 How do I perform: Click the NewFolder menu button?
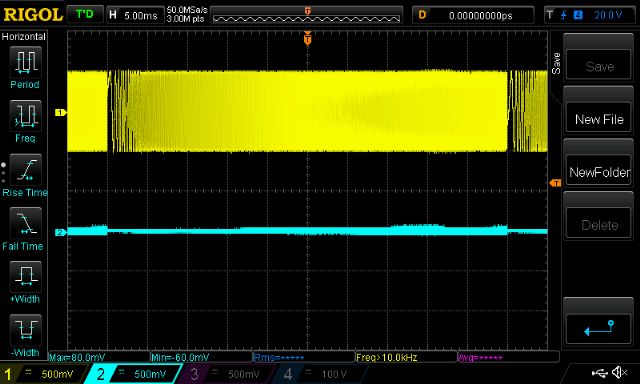coord(599,172)
